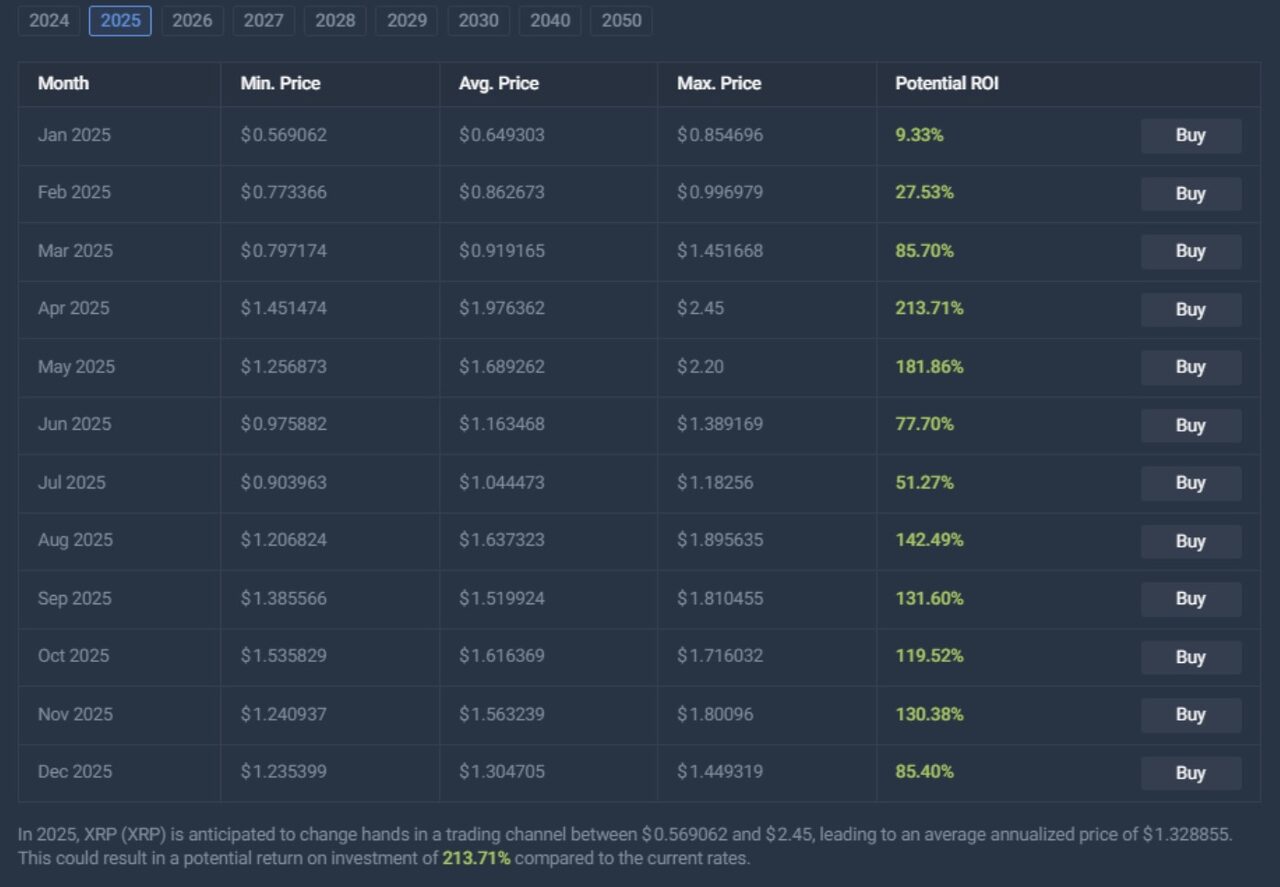Hit Buy in the Aug 2025 row

pyautogui.click(x=1190, y=541)
